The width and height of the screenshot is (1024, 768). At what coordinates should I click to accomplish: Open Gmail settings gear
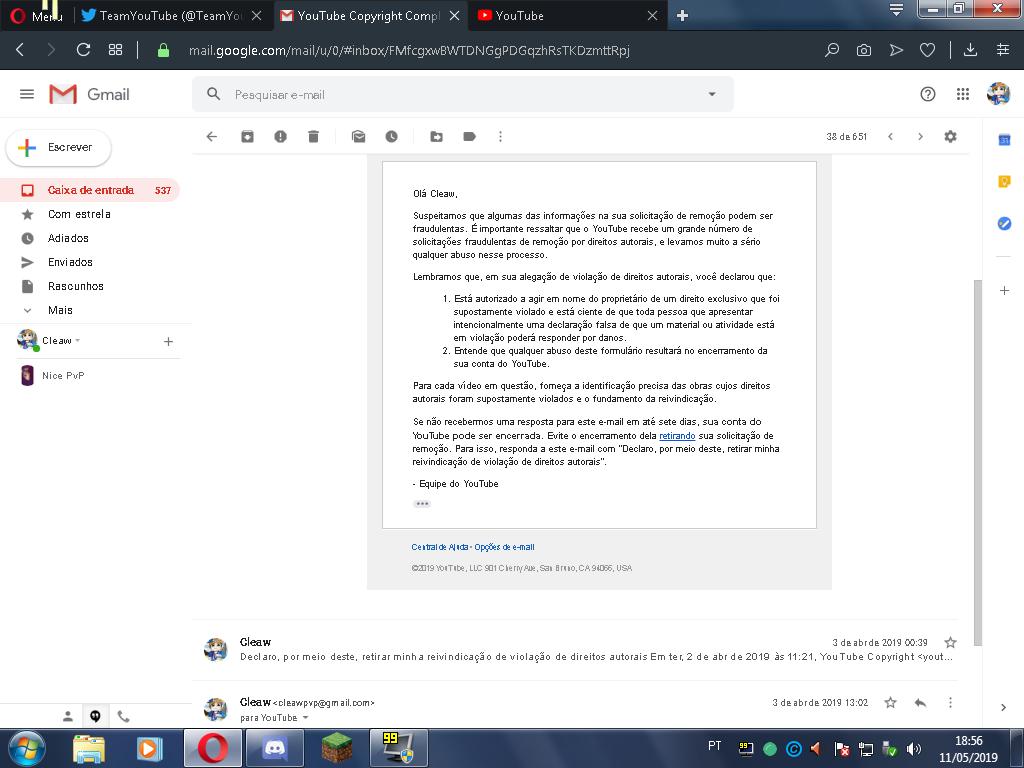pos(950,136)
